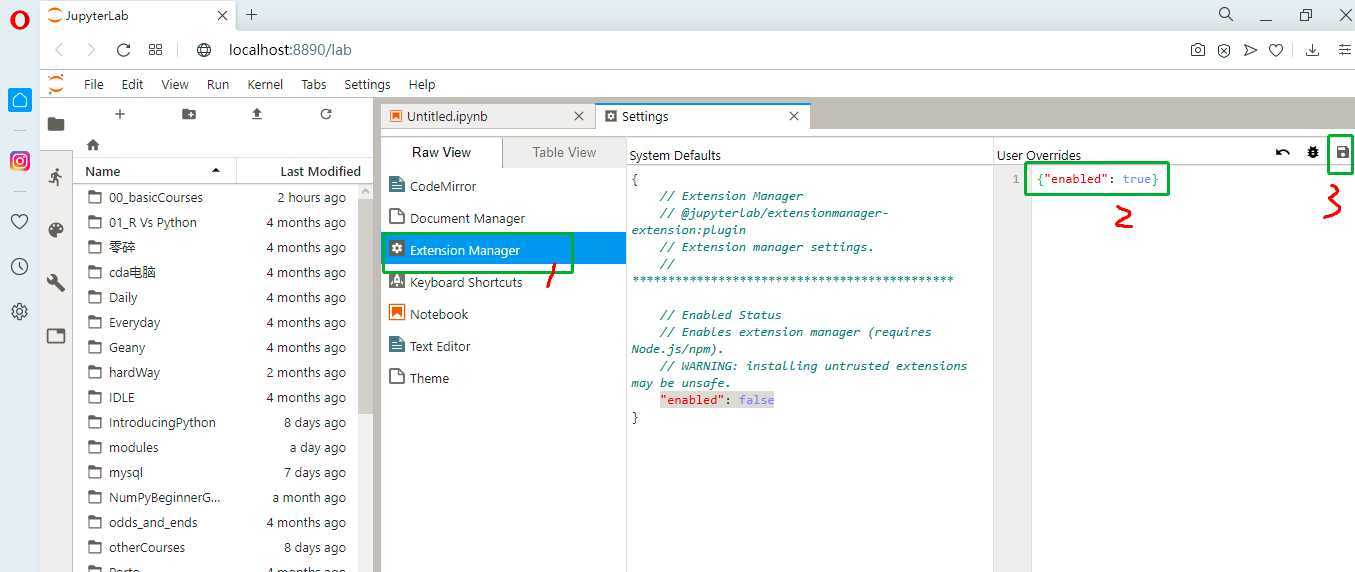This screenshot has width=1355, height=572.
Task: Open the Open Tabs sidebar icon
Action: tap(56, 336)
